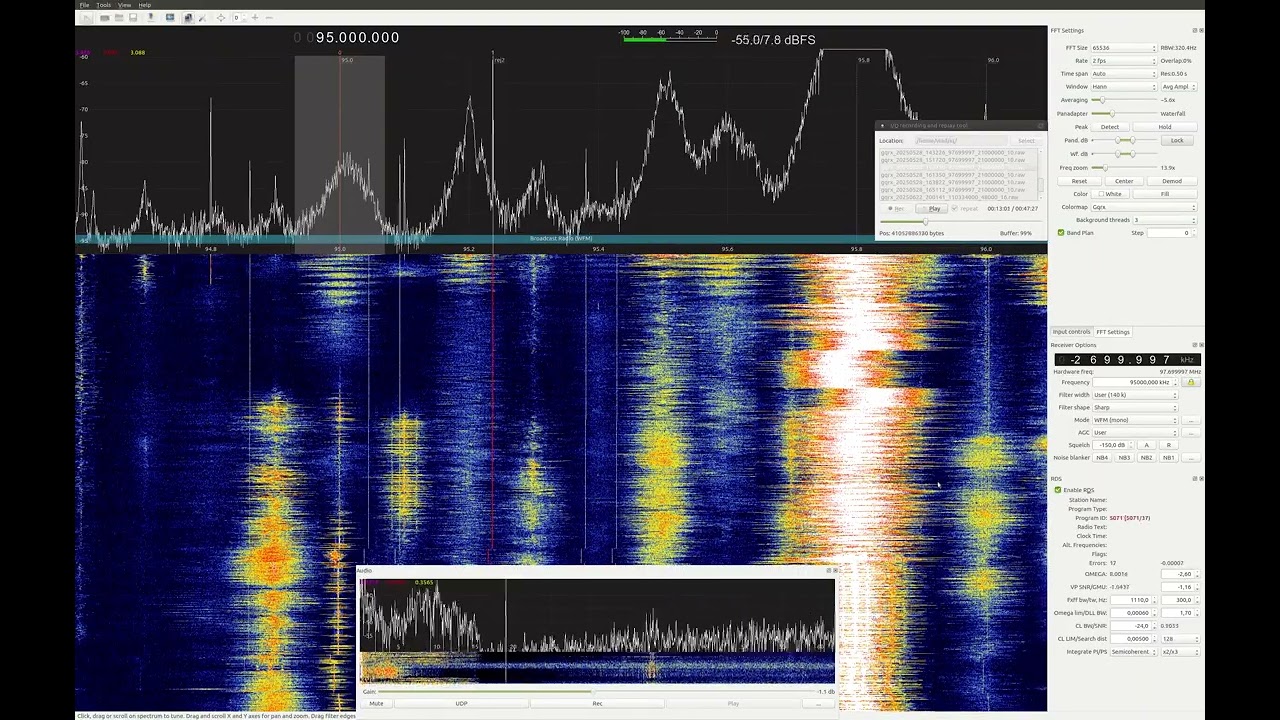Undock the Receiver Options panel float icon
This screenshot has width=1280, height=720.
coord(1194,345)
